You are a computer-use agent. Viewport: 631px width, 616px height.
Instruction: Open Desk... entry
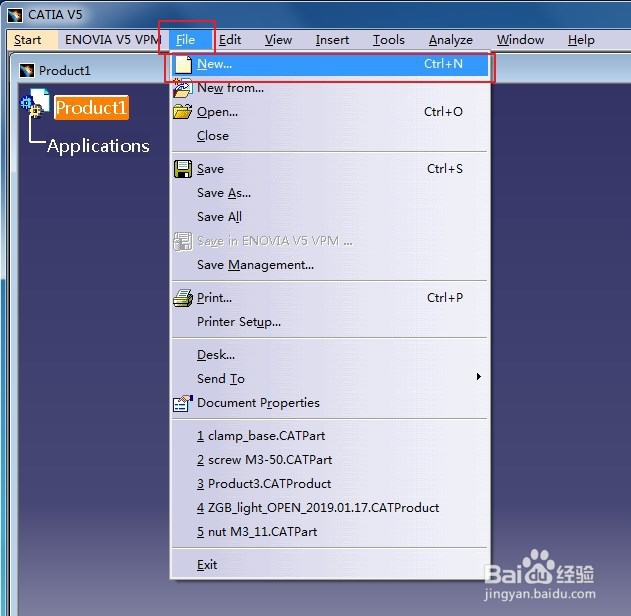[x=330, y=355]
